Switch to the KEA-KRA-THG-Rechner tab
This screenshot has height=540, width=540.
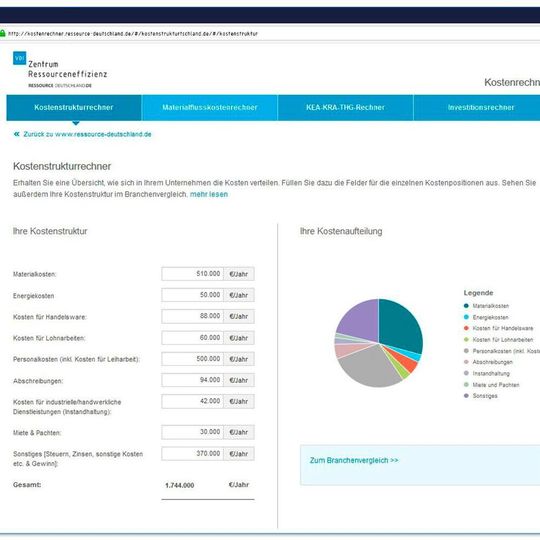[x=345, y=107]
